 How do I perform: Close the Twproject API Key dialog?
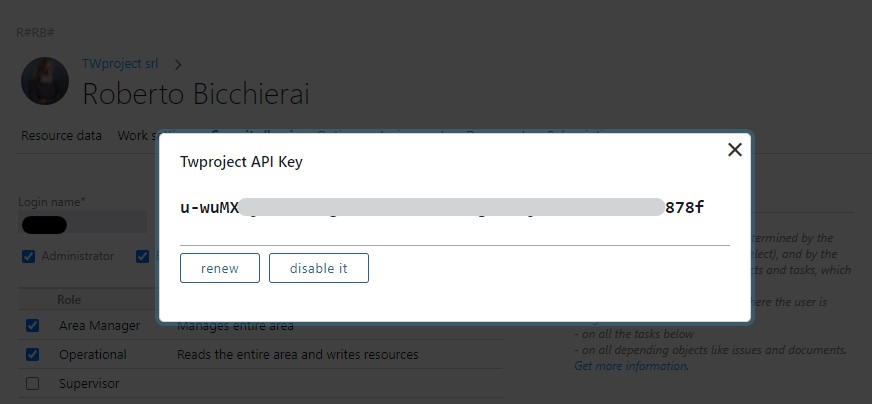[x=735, y=150]
